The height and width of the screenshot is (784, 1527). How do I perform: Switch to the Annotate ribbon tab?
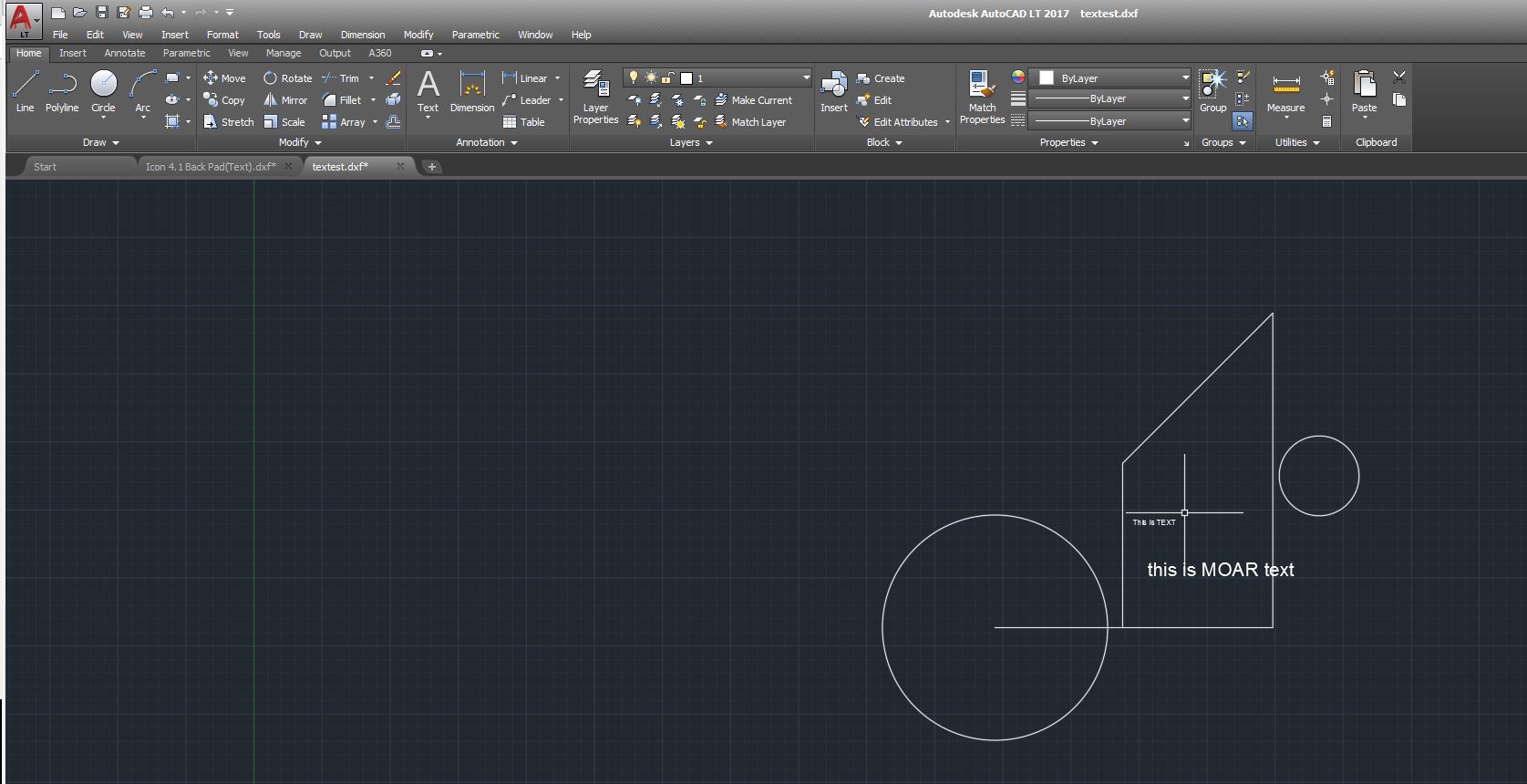point(125,54)
